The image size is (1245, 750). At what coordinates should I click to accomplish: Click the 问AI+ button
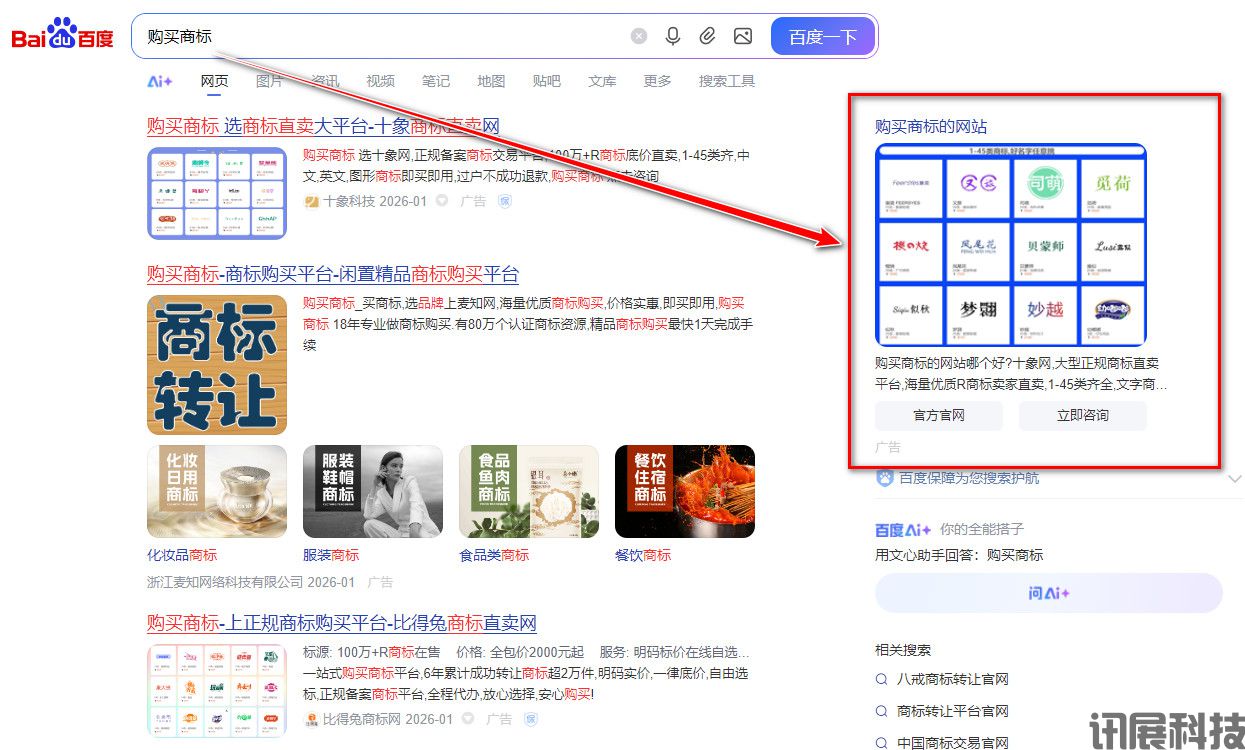coord(1048,593)
